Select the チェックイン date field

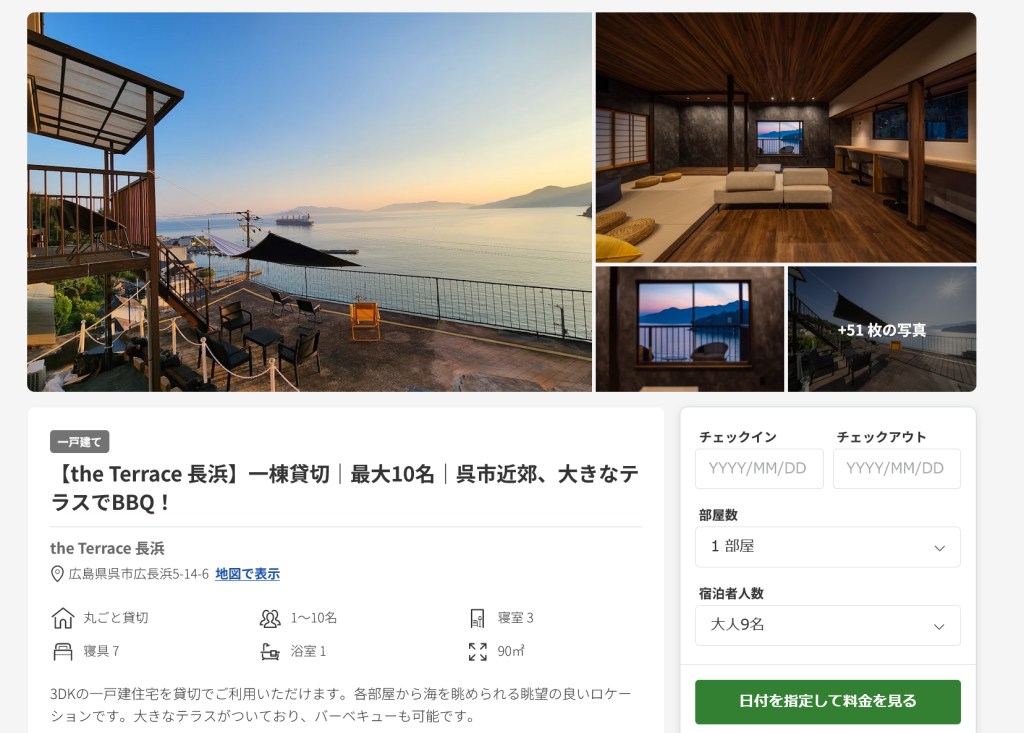click(x=759, y=468)
